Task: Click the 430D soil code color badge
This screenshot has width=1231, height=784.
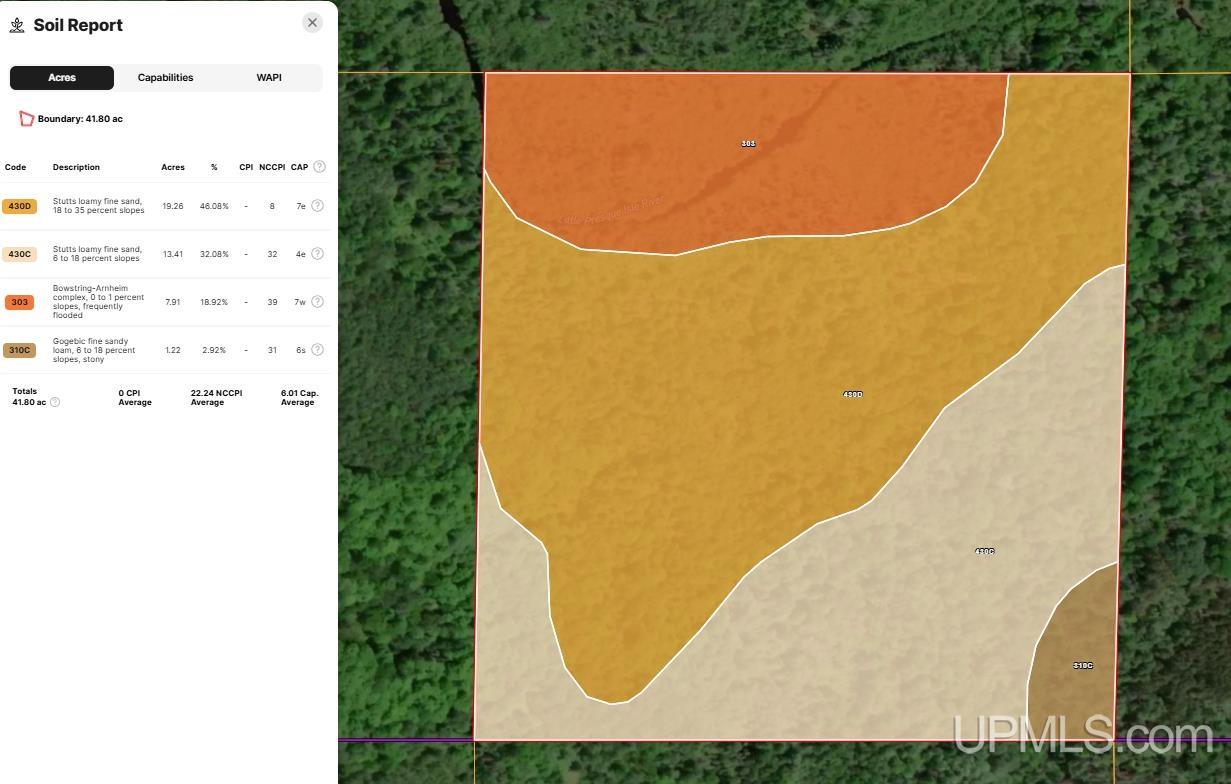Action: 19,206
